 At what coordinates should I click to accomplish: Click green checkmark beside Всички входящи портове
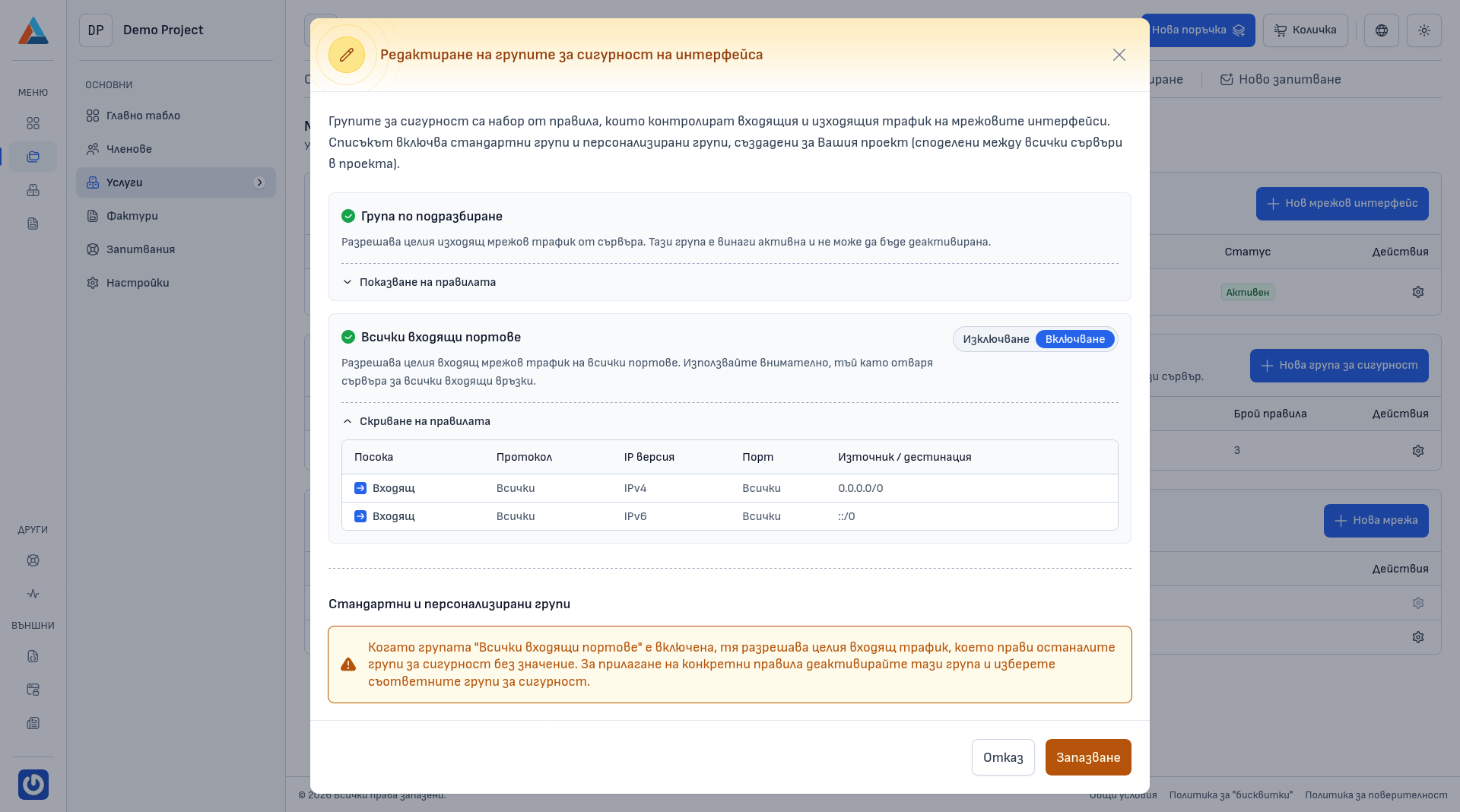coord(348,337)
